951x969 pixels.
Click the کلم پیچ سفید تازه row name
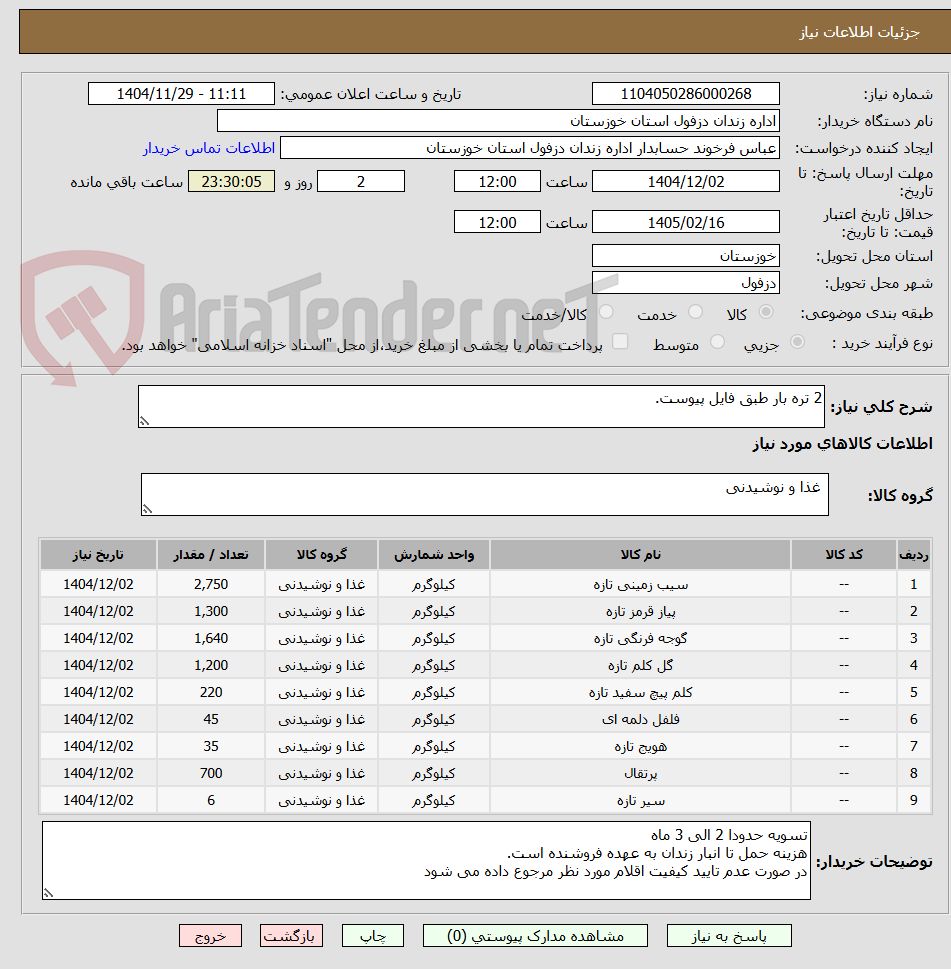tap(640, 693)
